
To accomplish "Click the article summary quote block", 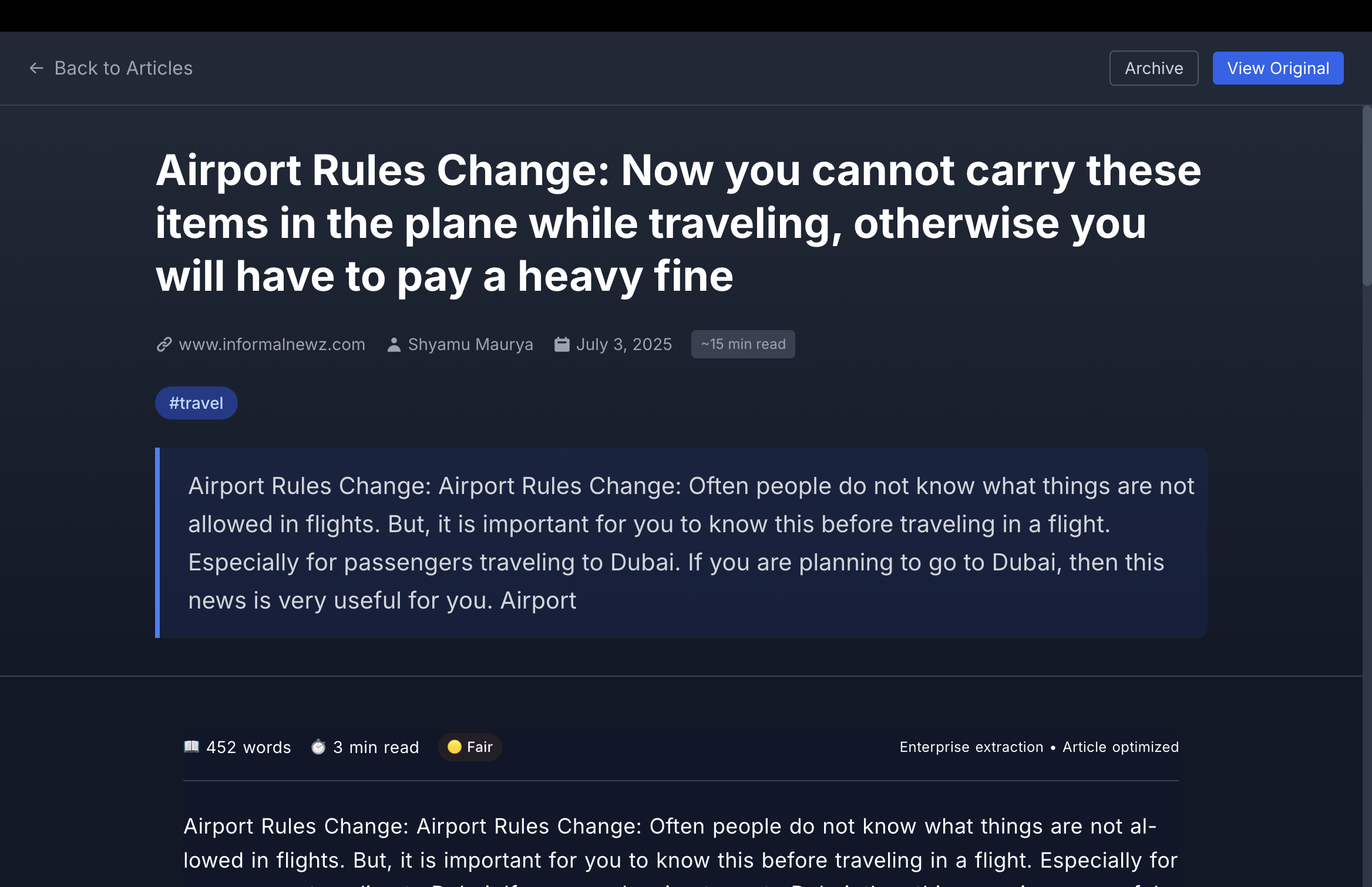I will pyautogui.click(x=681, y=543).
